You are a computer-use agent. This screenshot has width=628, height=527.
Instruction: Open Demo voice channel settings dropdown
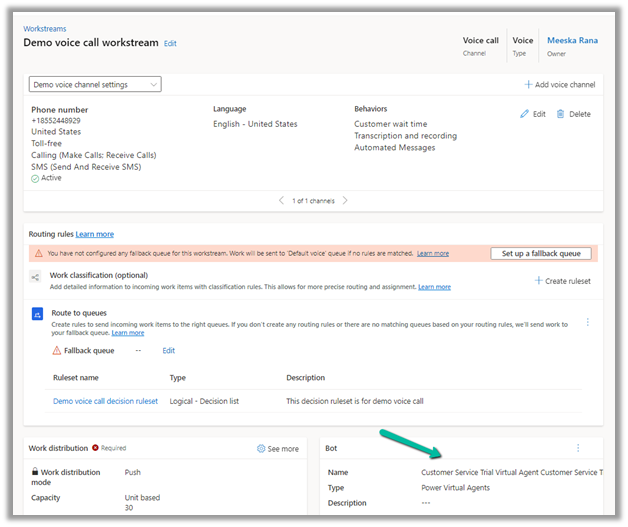(x=95, y=85)
